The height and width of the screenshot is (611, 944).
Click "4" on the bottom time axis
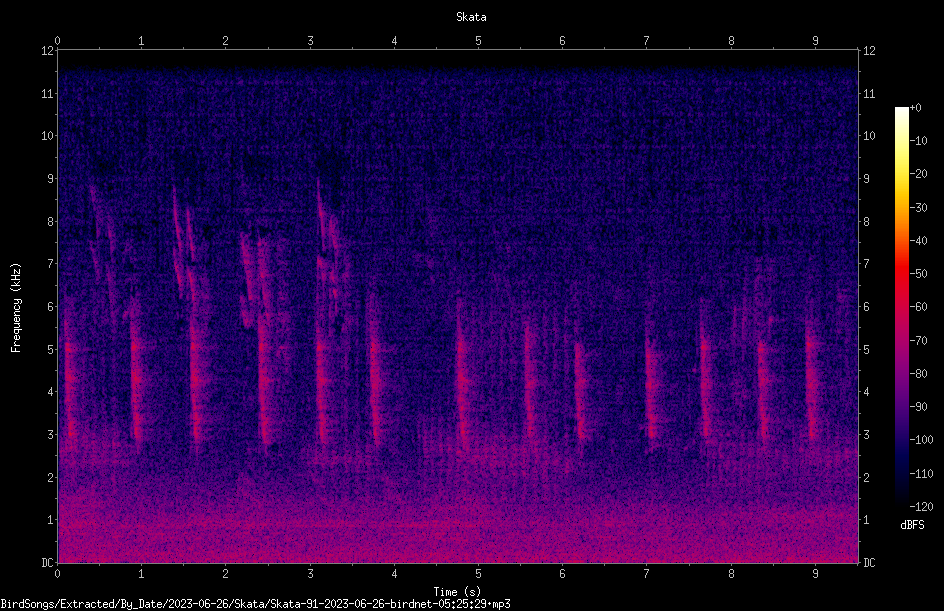(x=394, y=574)
